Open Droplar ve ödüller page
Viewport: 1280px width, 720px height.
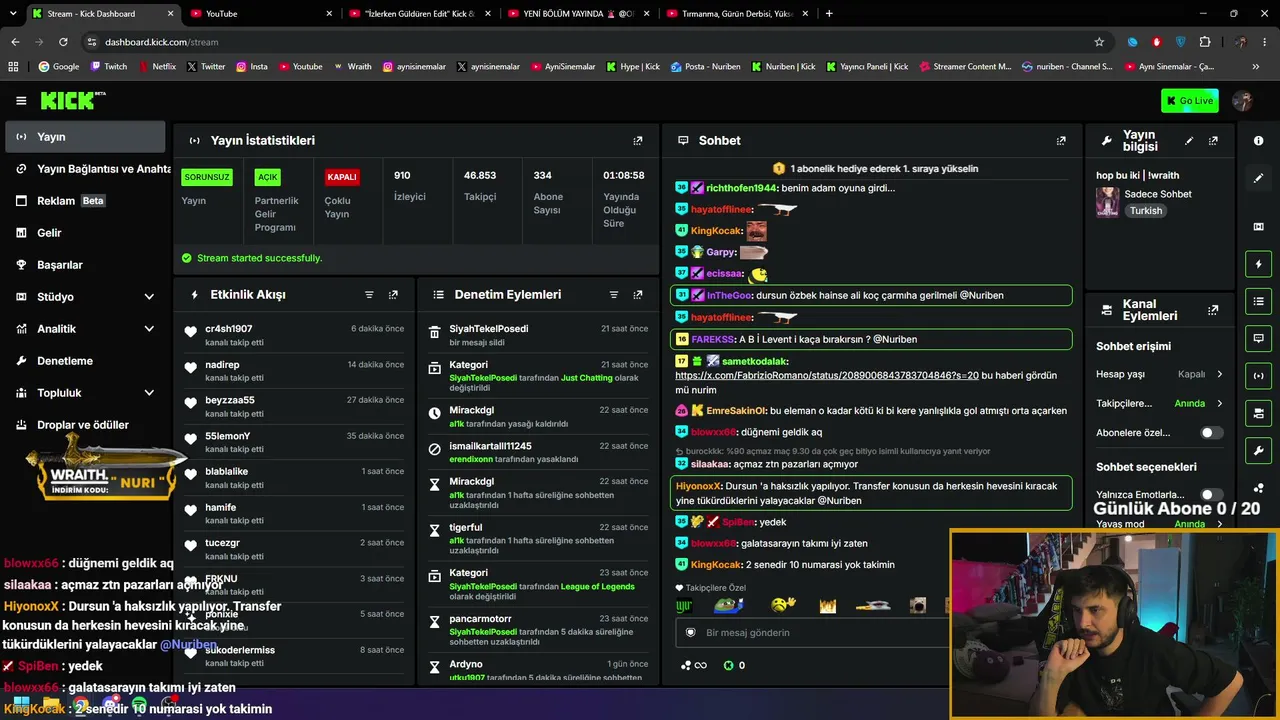85,425
